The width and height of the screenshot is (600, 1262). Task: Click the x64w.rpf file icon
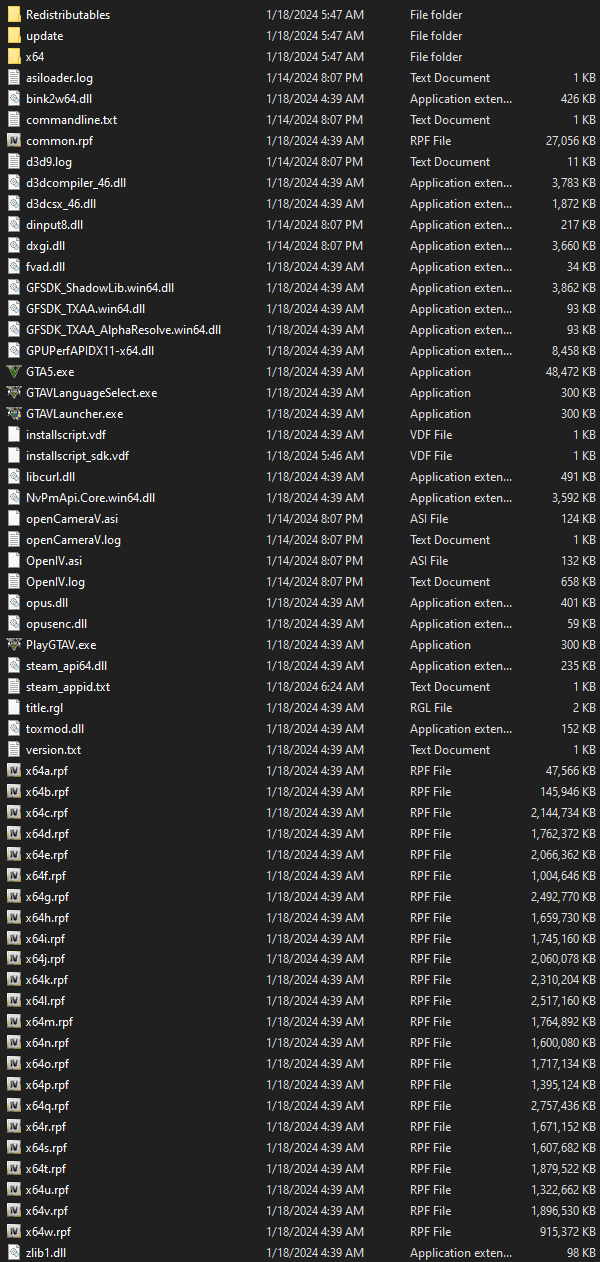14,1232
